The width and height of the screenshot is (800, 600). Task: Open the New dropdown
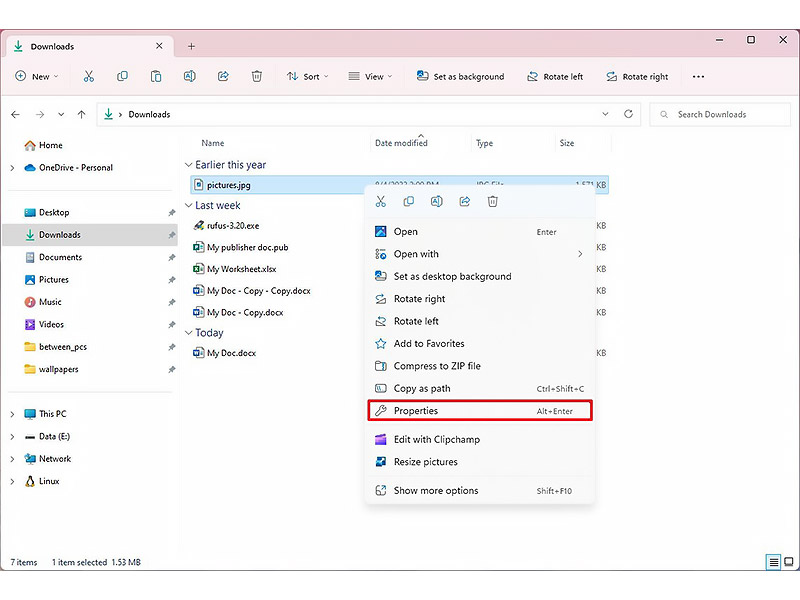37,77
